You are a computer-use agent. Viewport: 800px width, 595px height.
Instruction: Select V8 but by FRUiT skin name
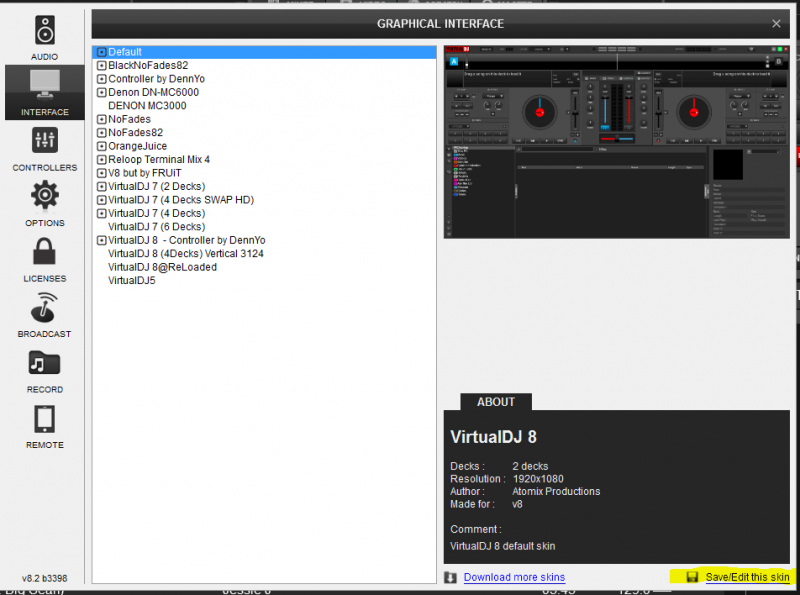[145, 173]
